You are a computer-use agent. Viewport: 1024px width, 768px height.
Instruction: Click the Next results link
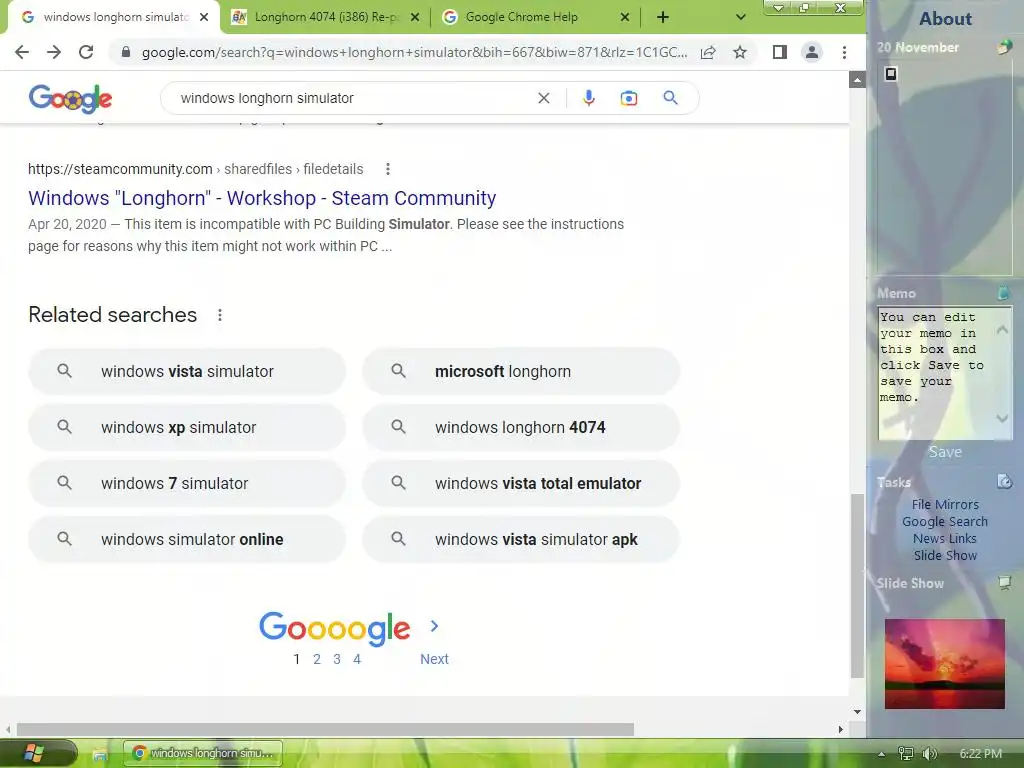(x=434, y=659)
